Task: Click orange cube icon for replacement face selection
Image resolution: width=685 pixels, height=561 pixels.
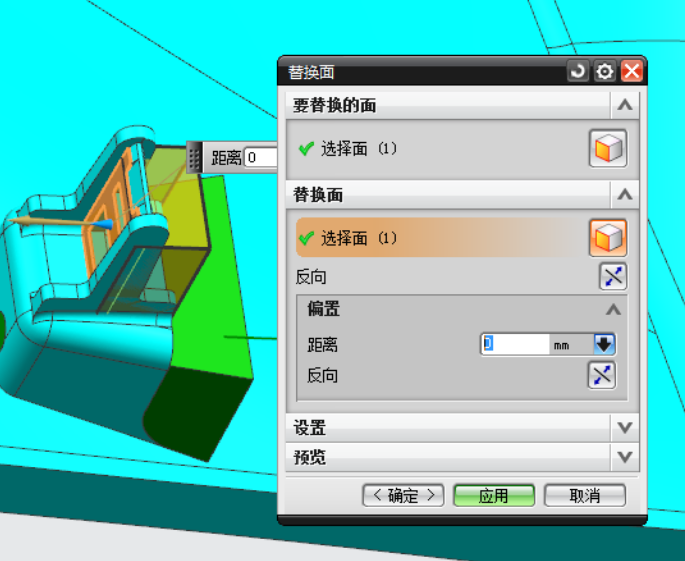Action: click(x=608, y=238)
